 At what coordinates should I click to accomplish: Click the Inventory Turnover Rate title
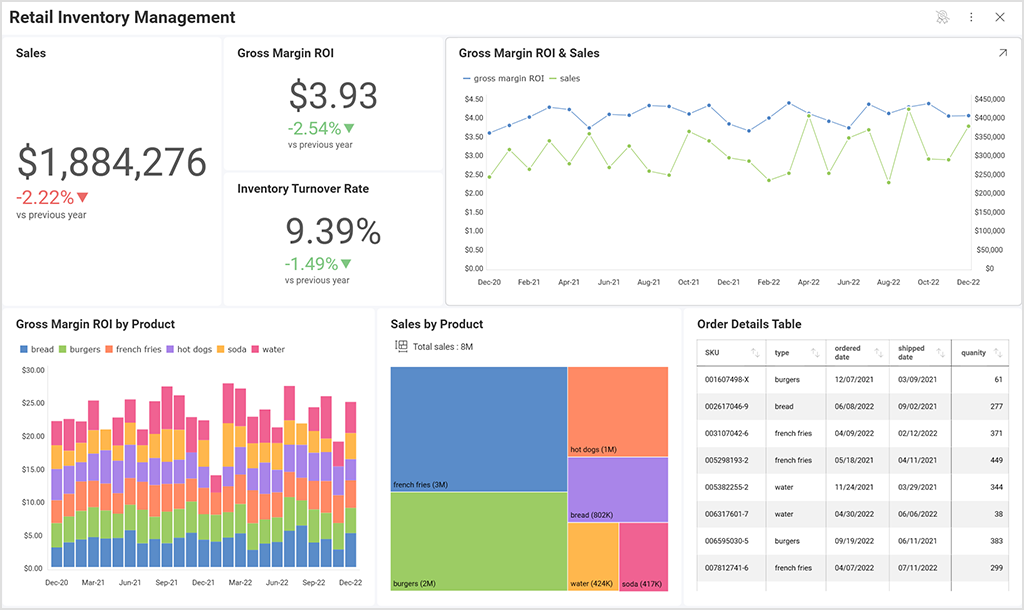pyautogui.click(x=303, y=189)
